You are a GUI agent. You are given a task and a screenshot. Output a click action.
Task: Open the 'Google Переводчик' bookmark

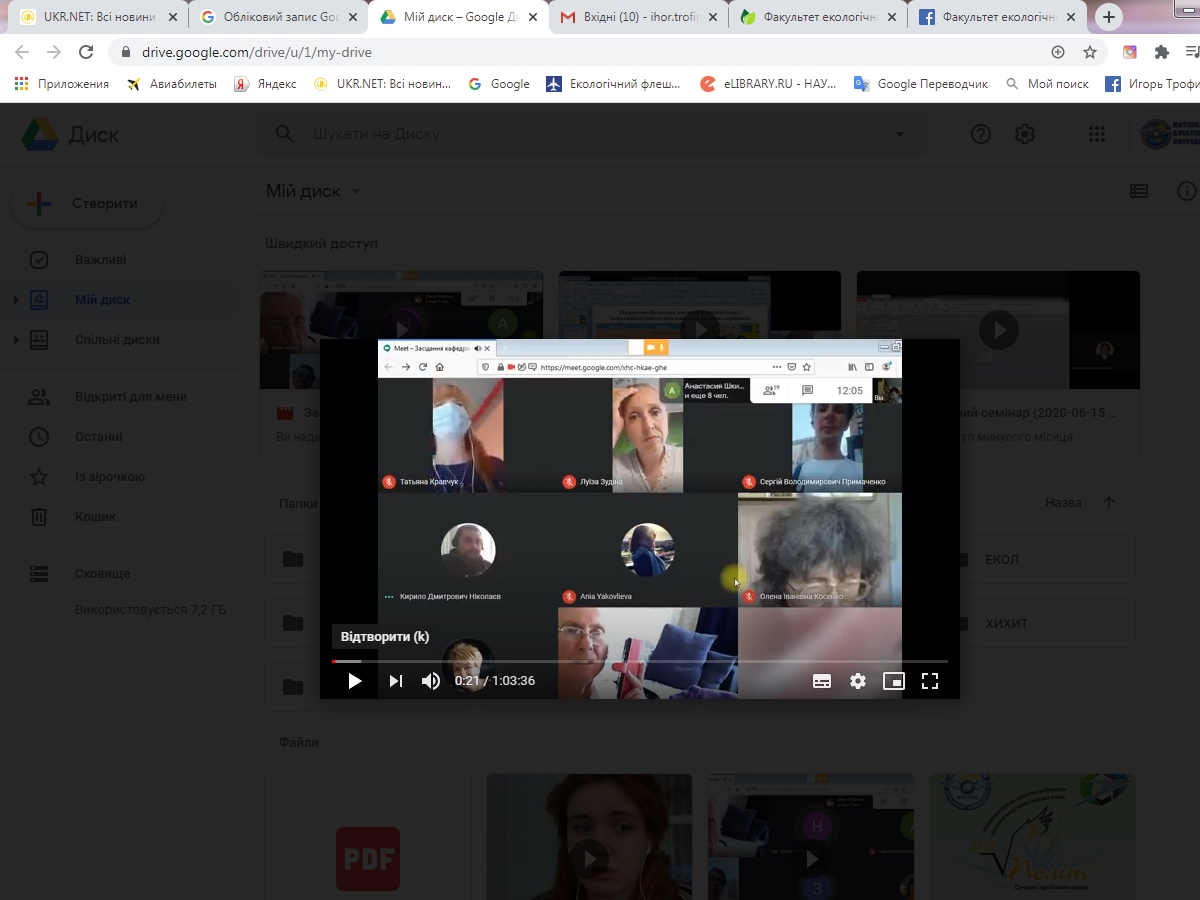point(921,84)
